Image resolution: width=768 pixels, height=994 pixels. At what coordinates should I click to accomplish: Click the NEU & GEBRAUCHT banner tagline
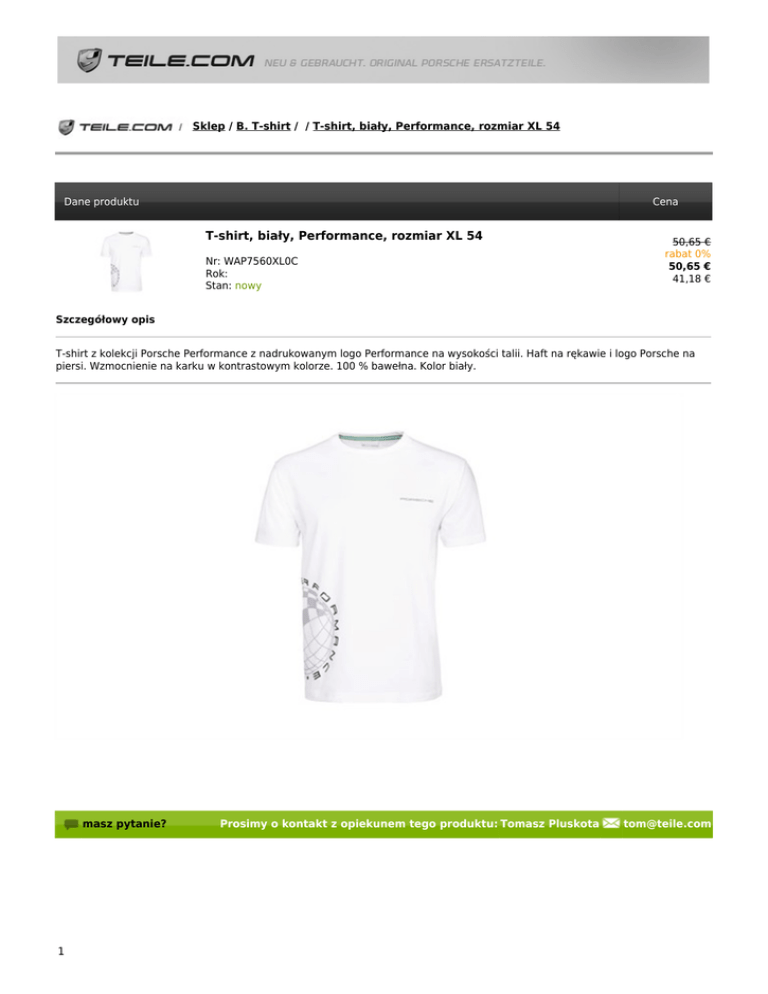coord(405,63)
